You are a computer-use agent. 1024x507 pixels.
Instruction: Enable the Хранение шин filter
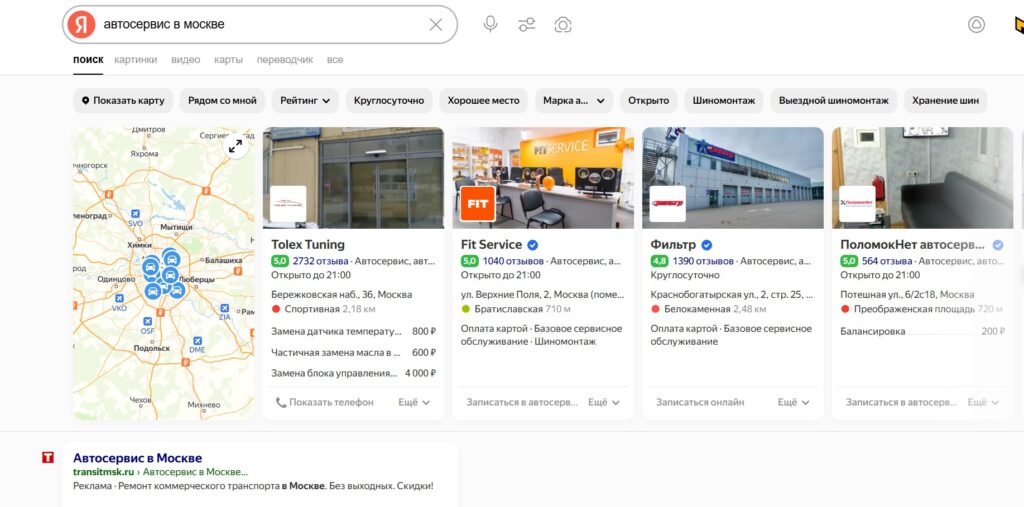946,101
